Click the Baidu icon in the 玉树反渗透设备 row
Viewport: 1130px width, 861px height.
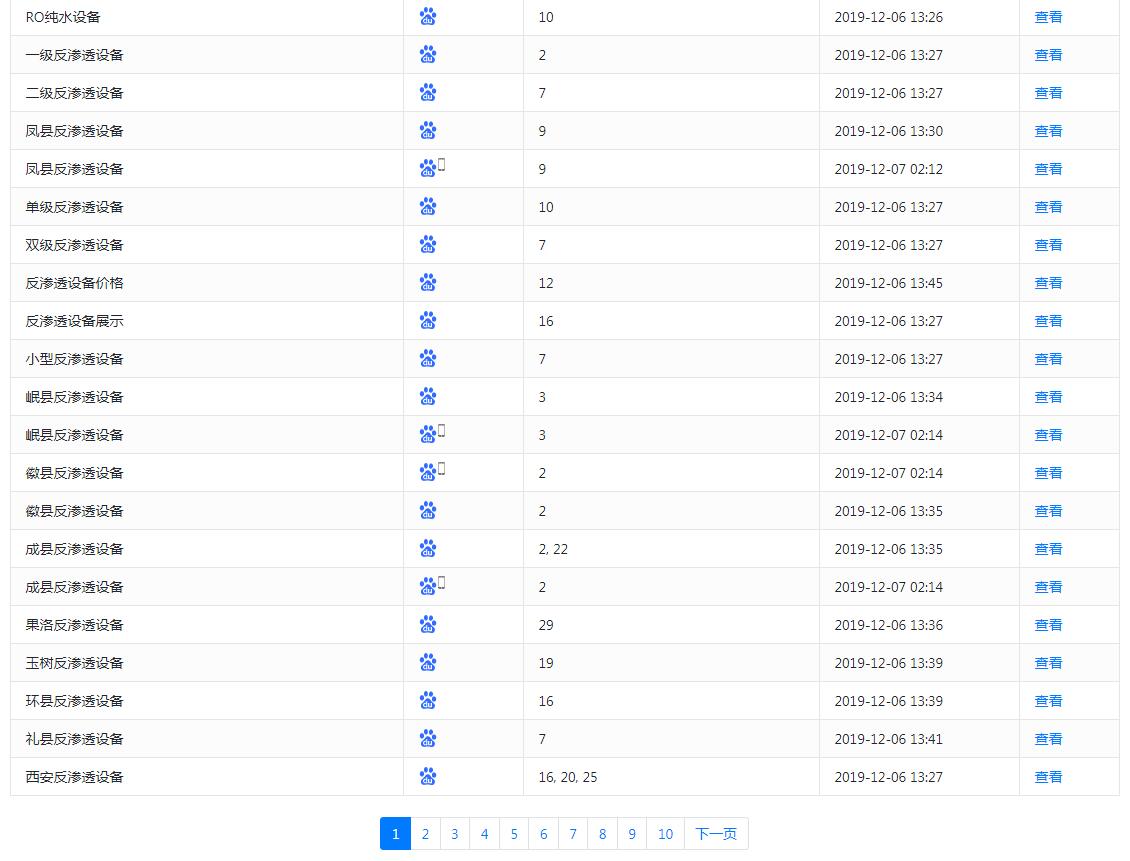click(428, 663)
